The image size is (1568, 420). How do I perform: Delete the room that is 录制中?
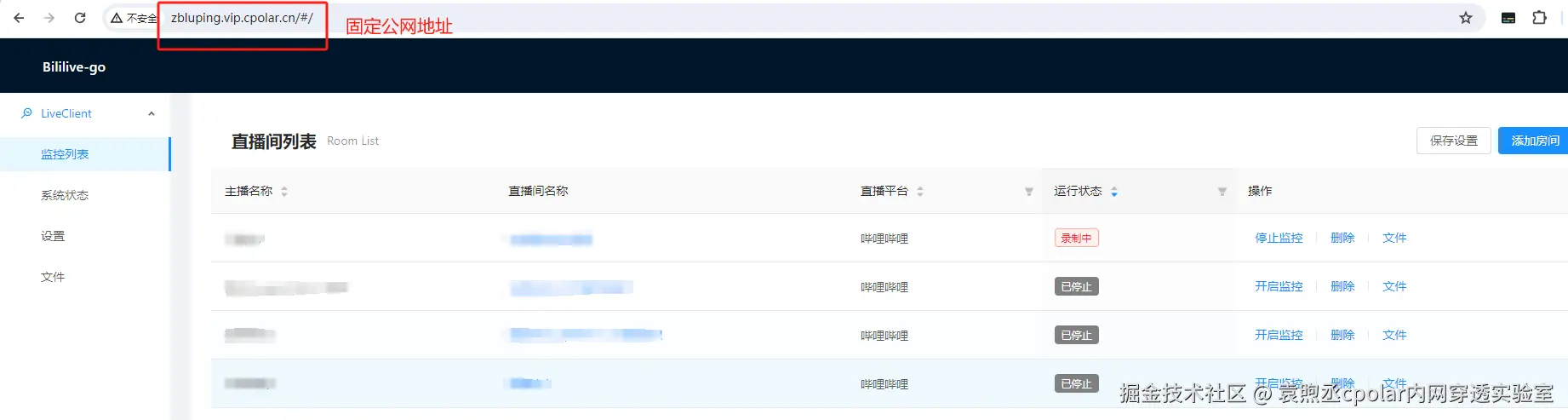[x=1342, y=238]
